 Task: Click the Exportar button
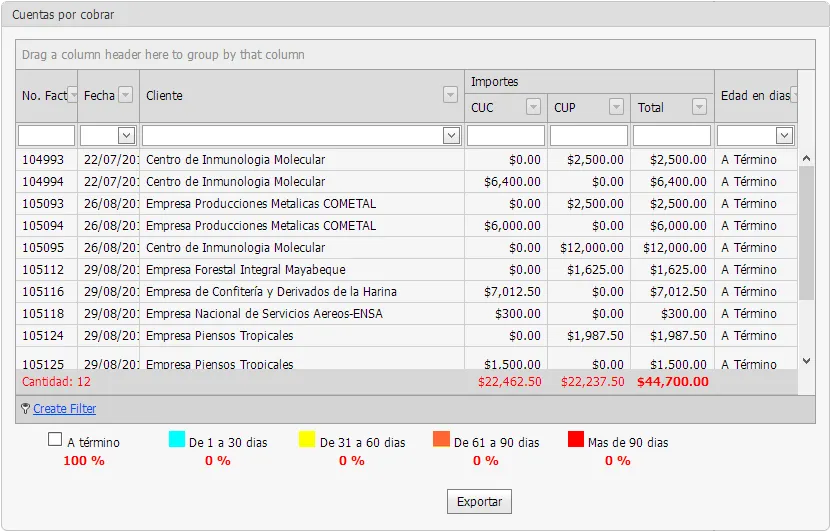point(479,502)
